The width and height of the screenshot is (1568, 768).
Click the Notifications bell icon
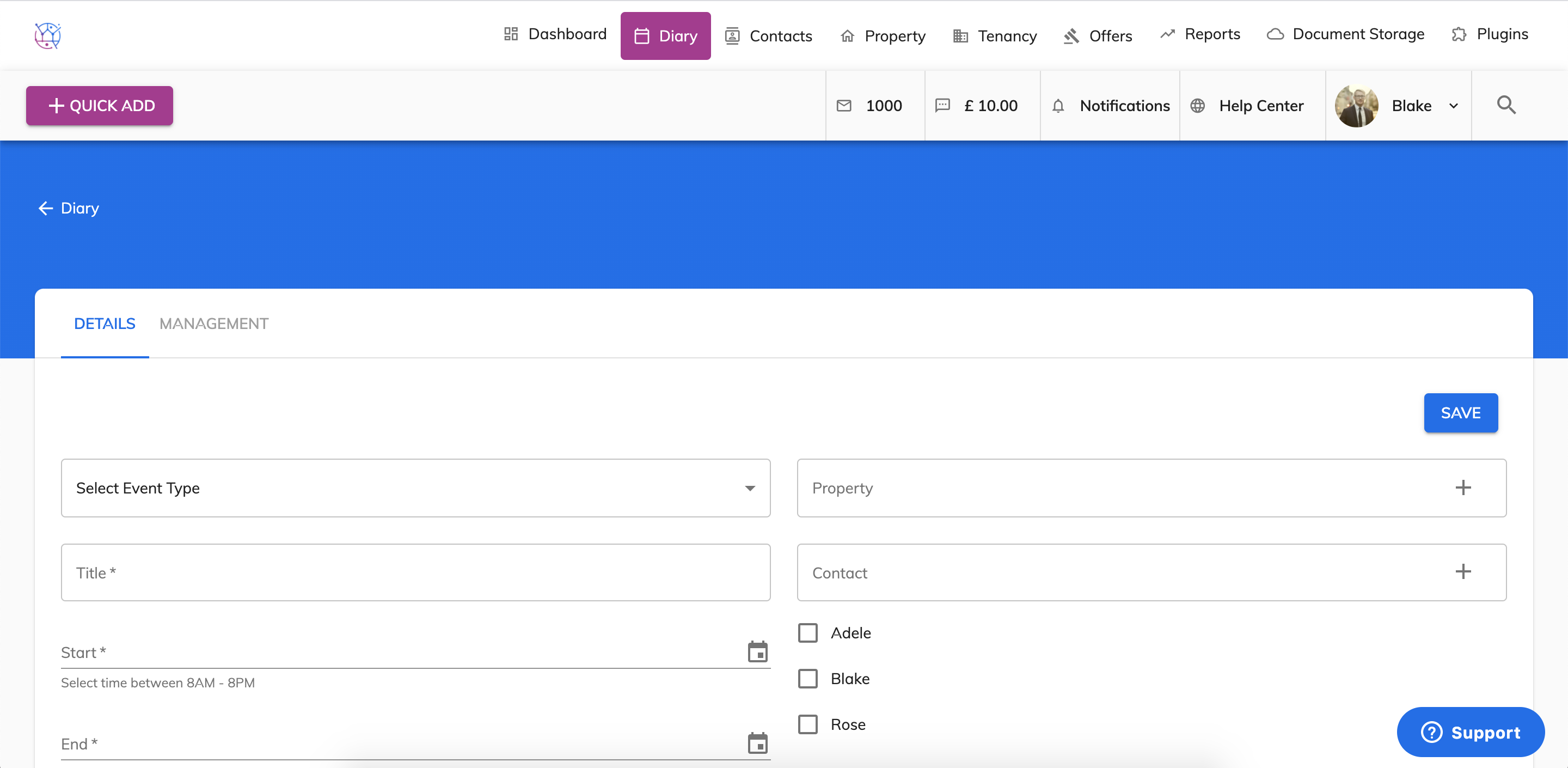pos(1058,106)
